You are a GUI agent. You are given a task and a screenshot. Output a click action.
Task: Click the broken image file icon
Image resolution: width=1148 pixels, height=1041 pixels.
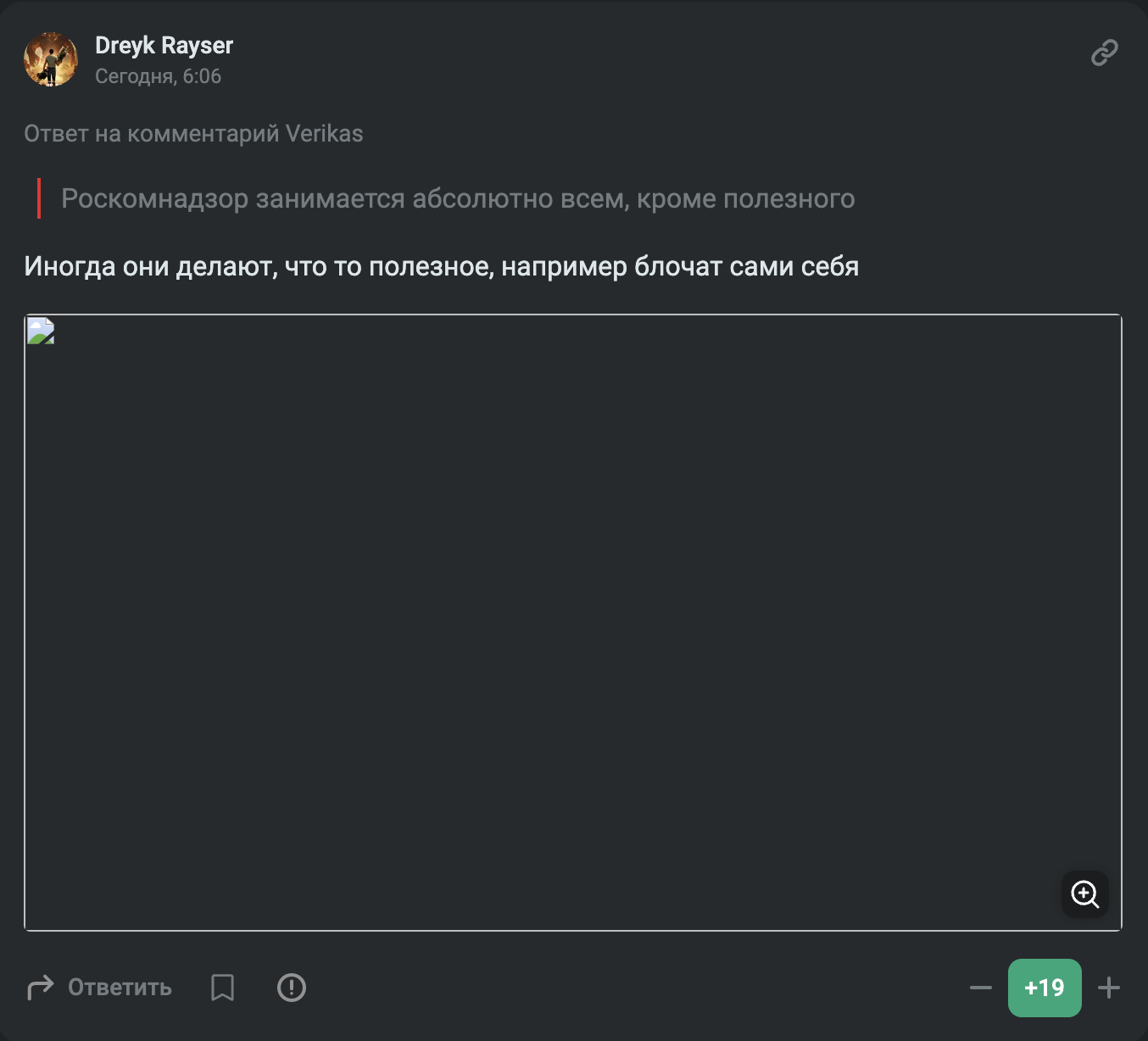pos(41,331)
